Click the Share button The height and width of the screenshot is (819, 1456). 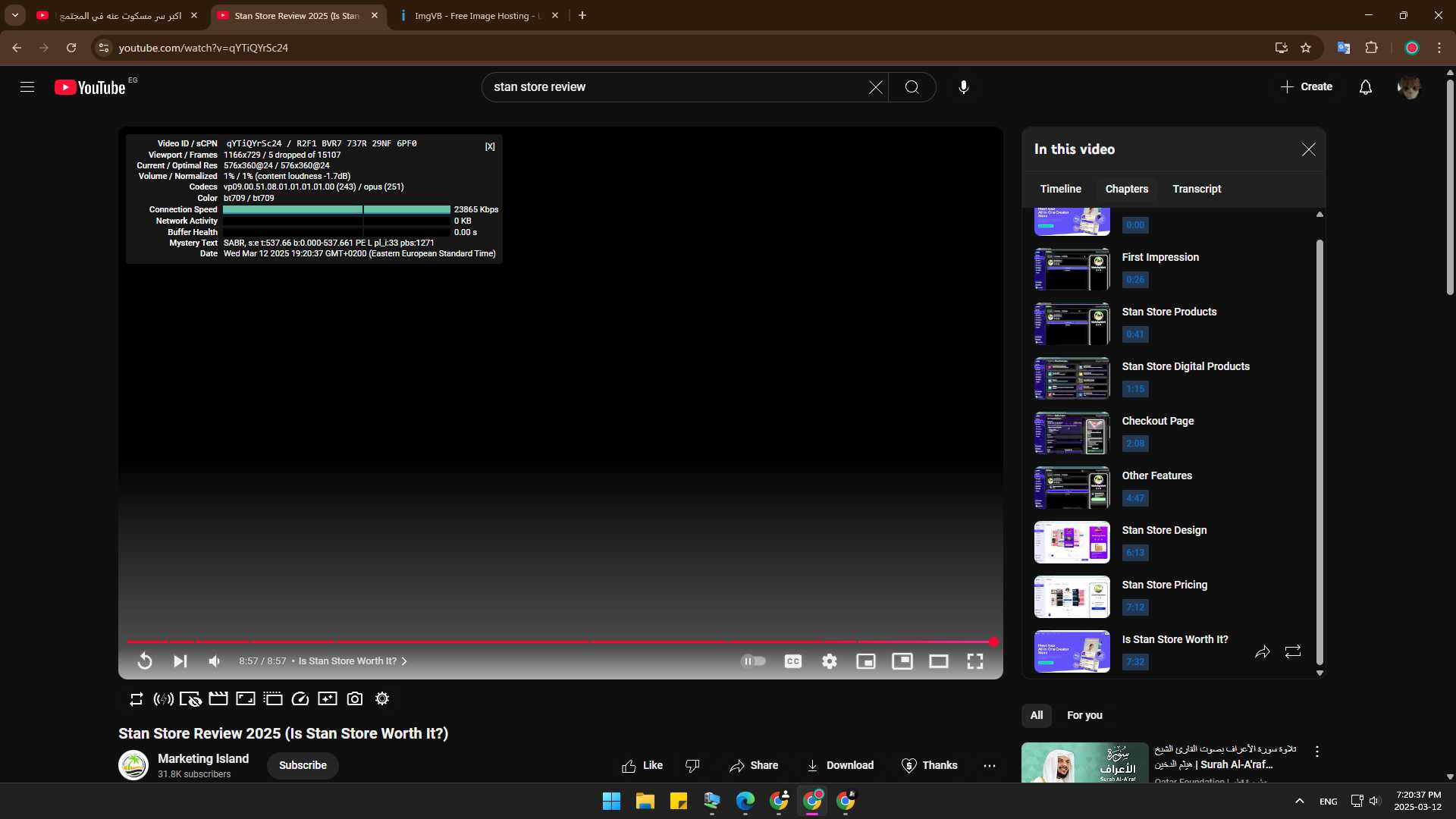pyautogui.click(x=754, y=766)
